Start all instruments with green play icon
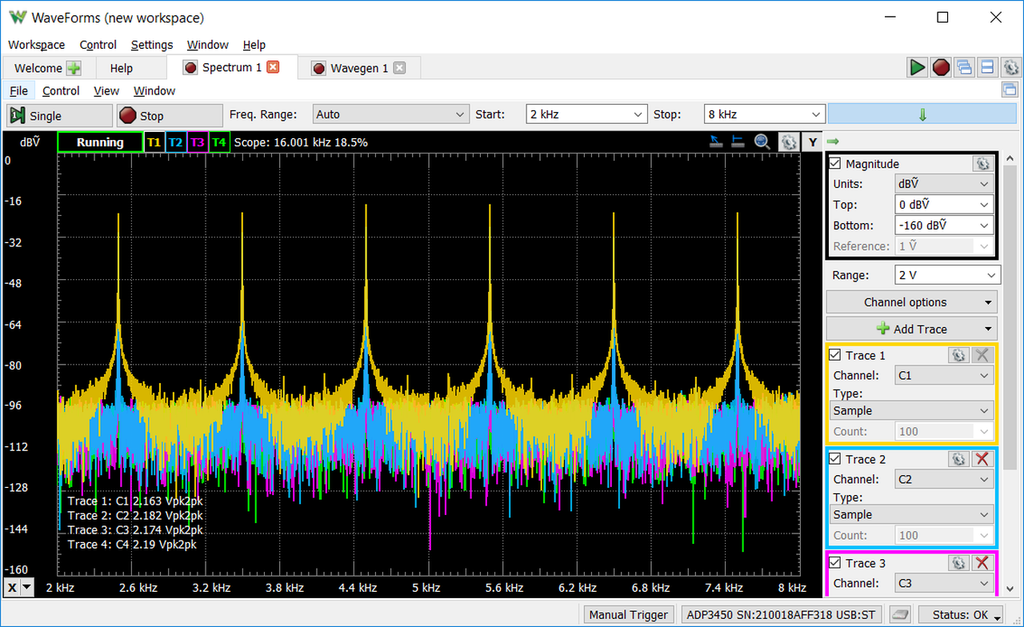 (x=917, y=67)
